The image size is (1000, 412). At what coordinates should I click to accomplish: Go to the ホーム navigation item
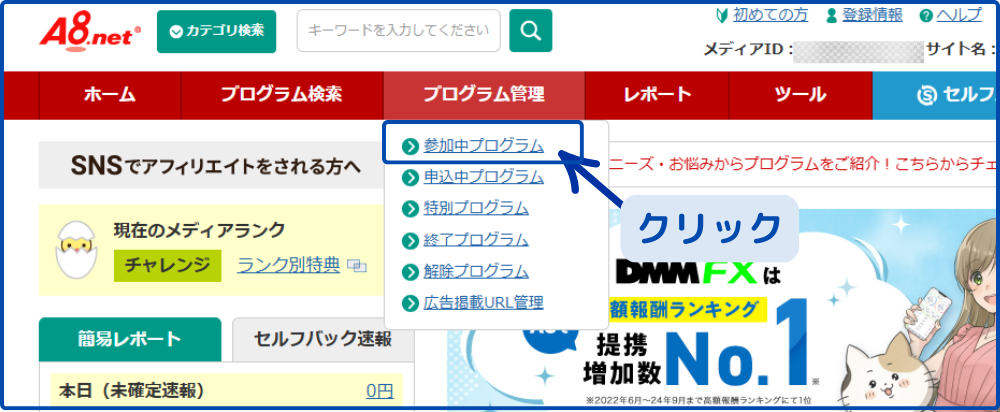[109, 95]
